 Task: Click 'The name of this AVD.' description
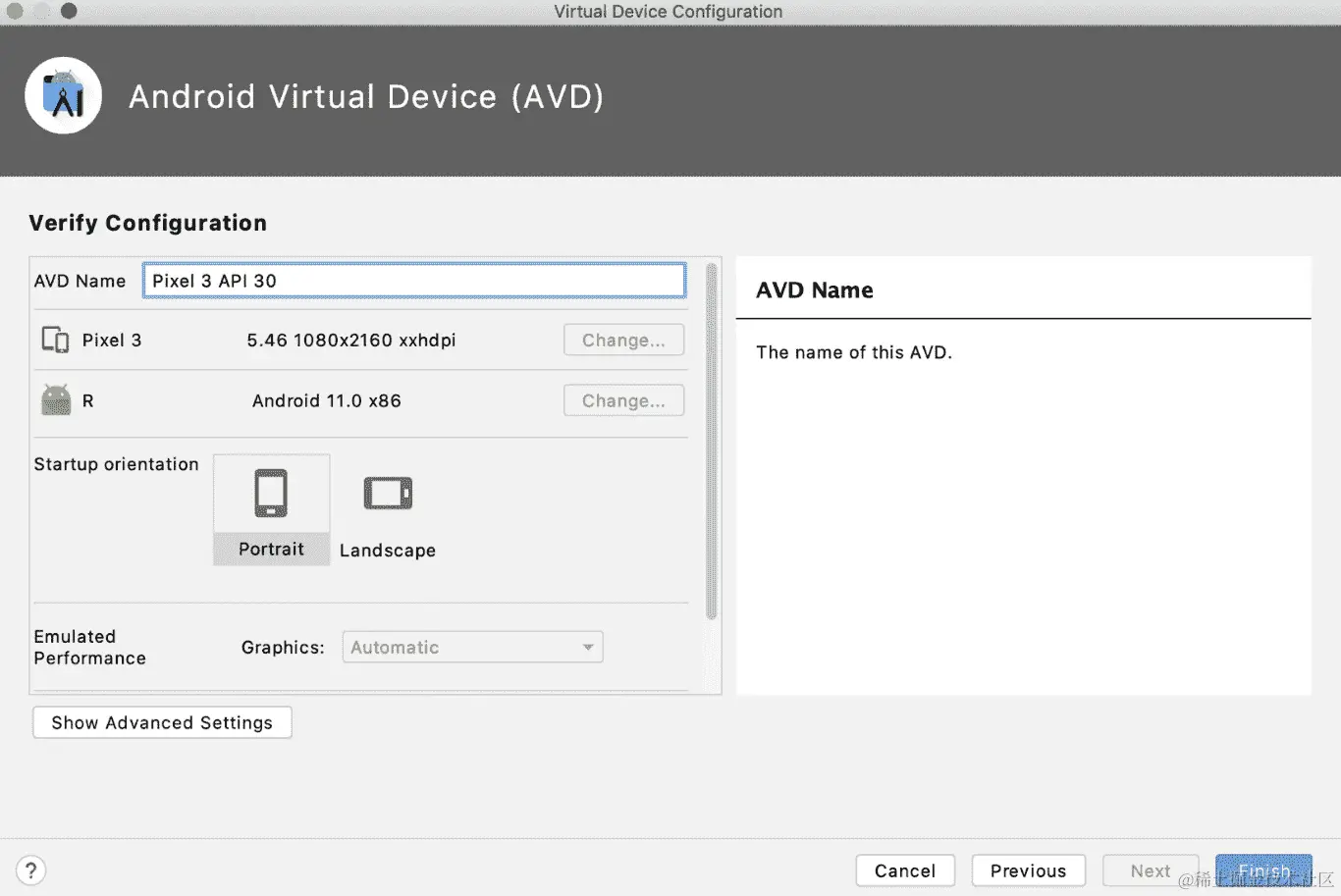pyautogui.click(x=854, y=352)
